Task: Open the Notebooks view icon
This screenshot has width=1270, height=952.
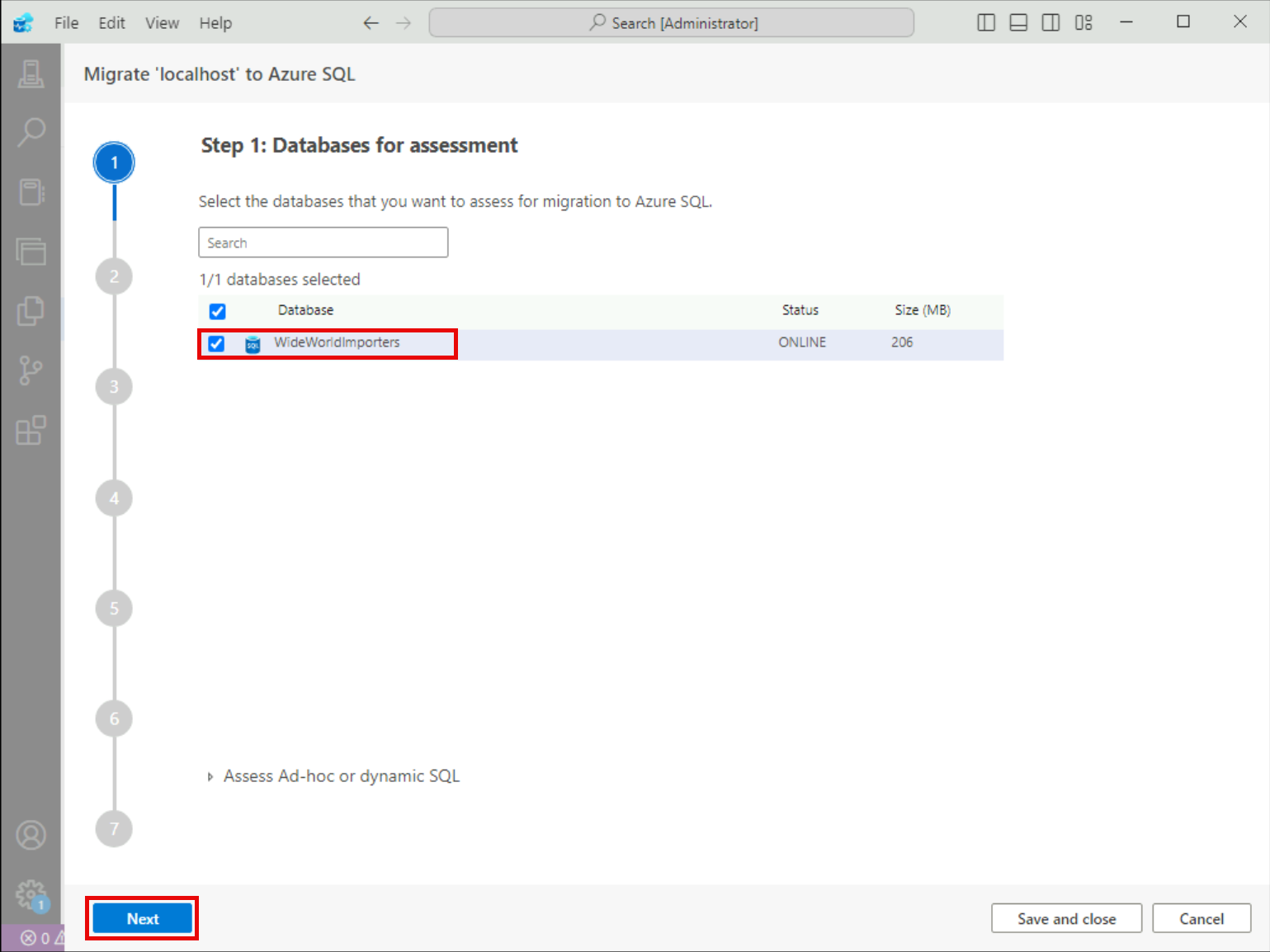Action: pos(31,192)
